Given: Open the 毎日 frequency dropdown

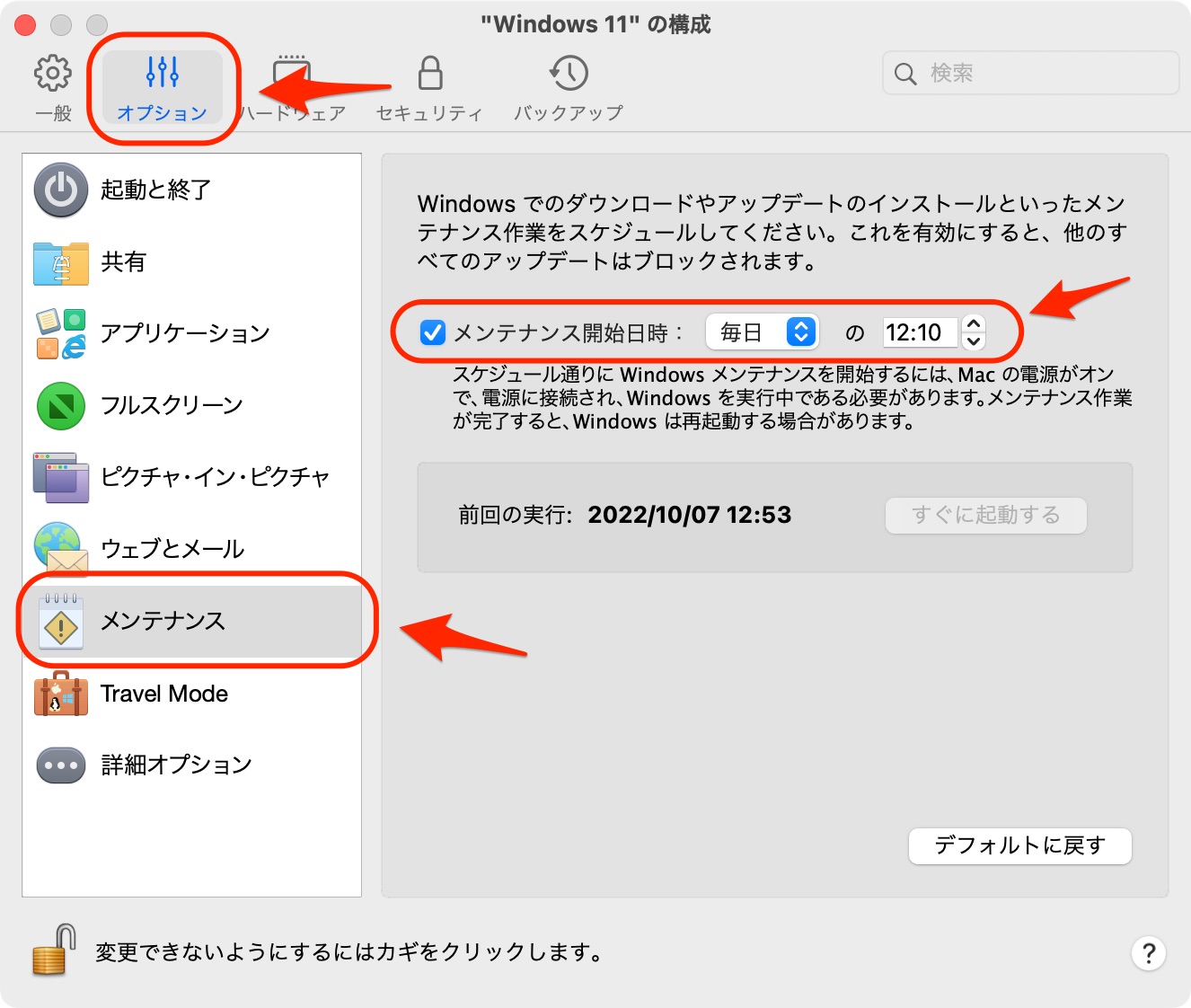Looking at the screenshot, I should click(762, 332).
